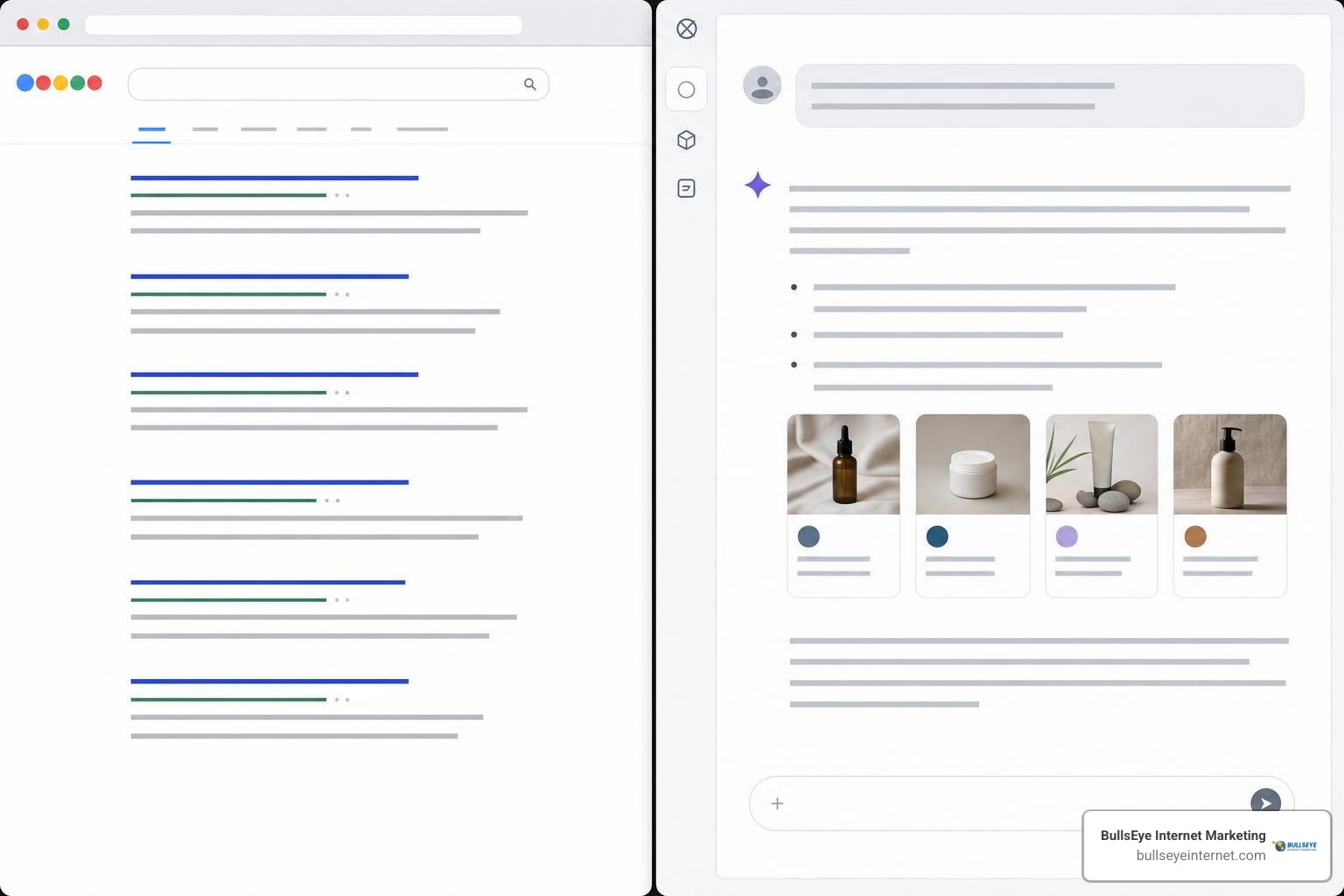This screenshot has height=896, width=1344.
Task: Click the plus attach icon in chat input
Action: click(x=777, y=803)
